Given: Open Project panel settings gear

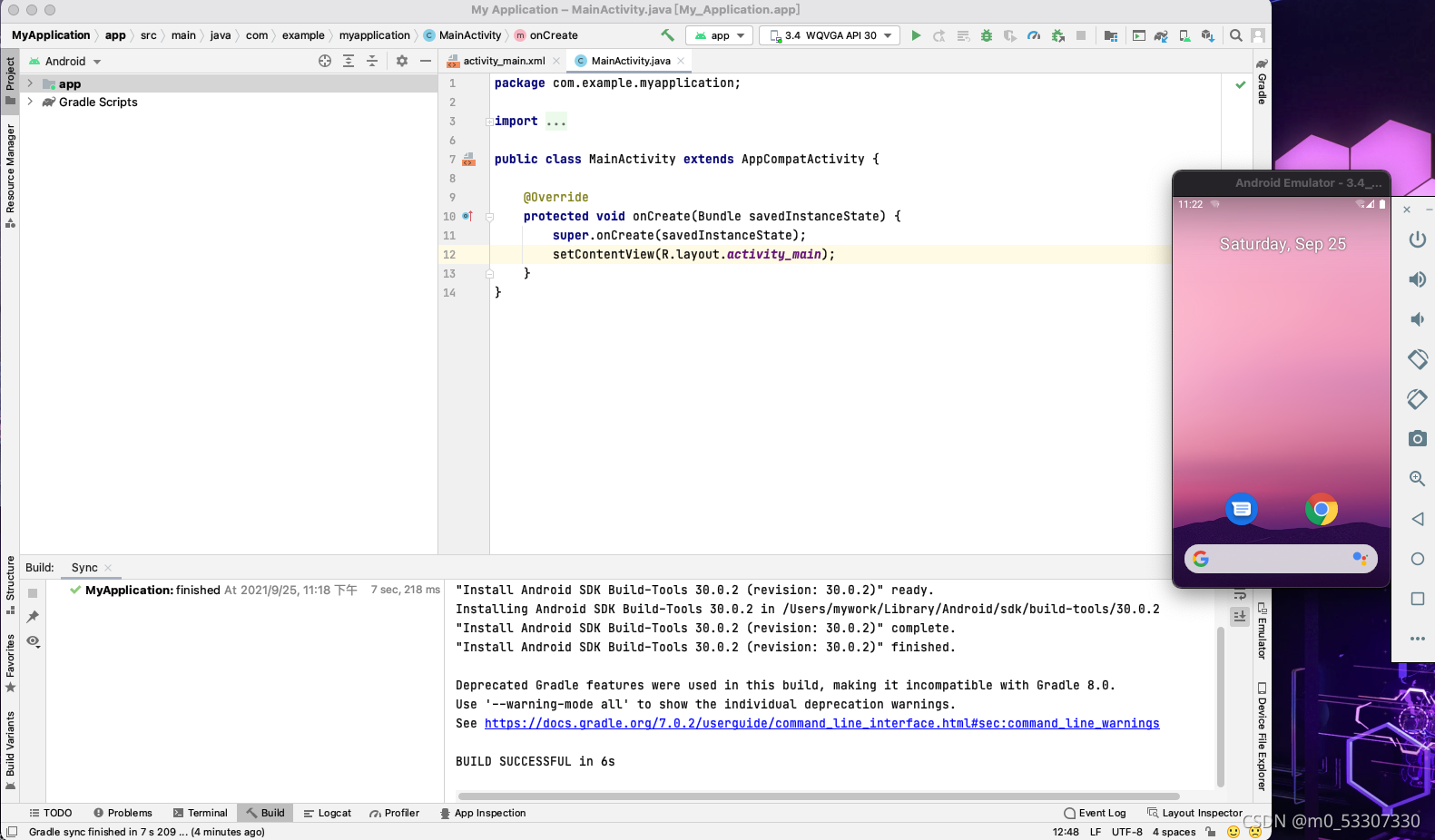Looking at the screenshot, I should tap(402, 61).
